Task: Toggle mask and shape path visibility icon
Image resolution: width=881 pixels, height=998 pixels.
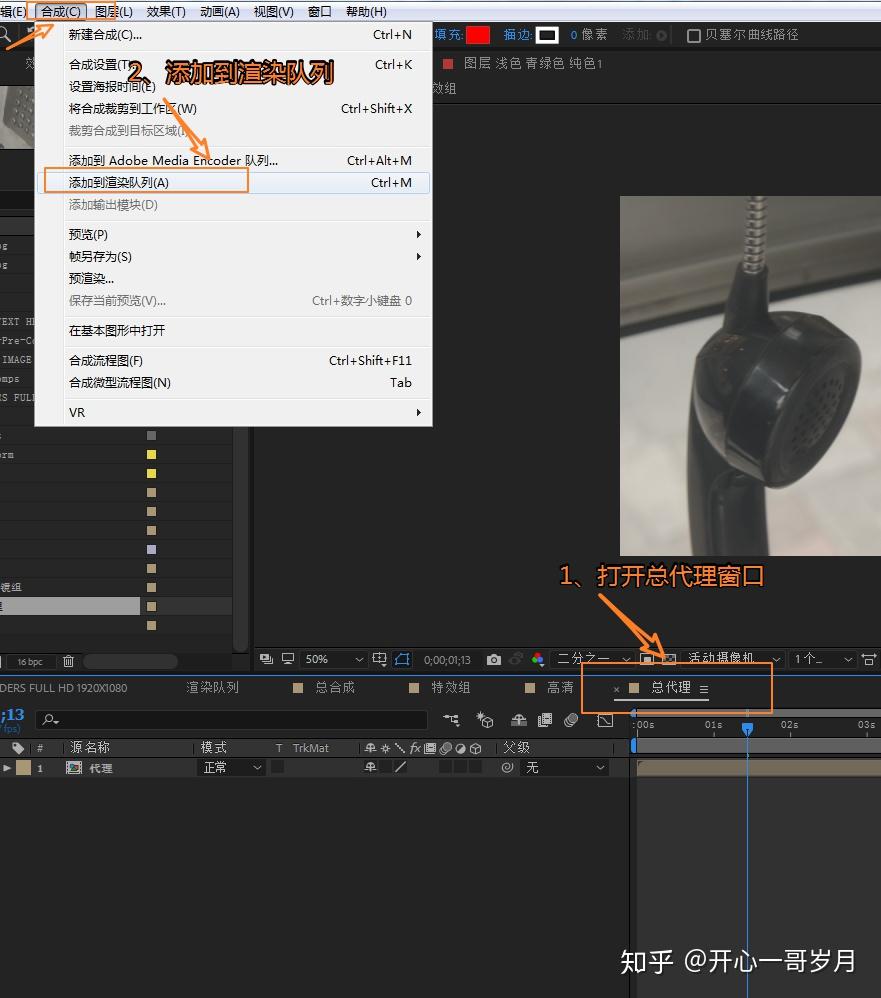Action: point(402,659)
